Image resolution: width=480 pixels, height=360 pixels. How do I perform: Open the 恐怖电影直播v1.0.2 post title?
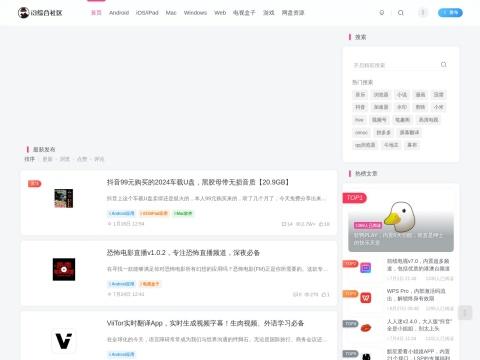[x=183, y=253]
